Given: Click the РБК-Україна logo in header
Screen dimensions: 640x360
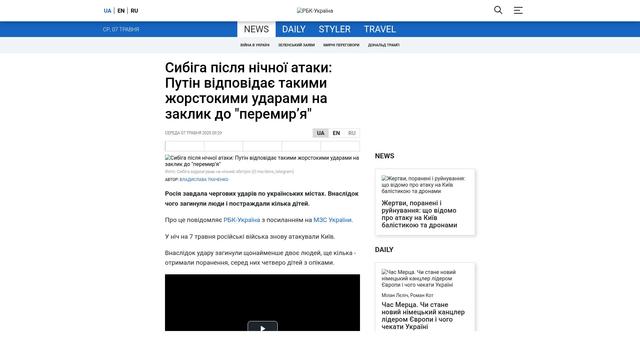Looking at the screenshot, I should click(315, 11).
